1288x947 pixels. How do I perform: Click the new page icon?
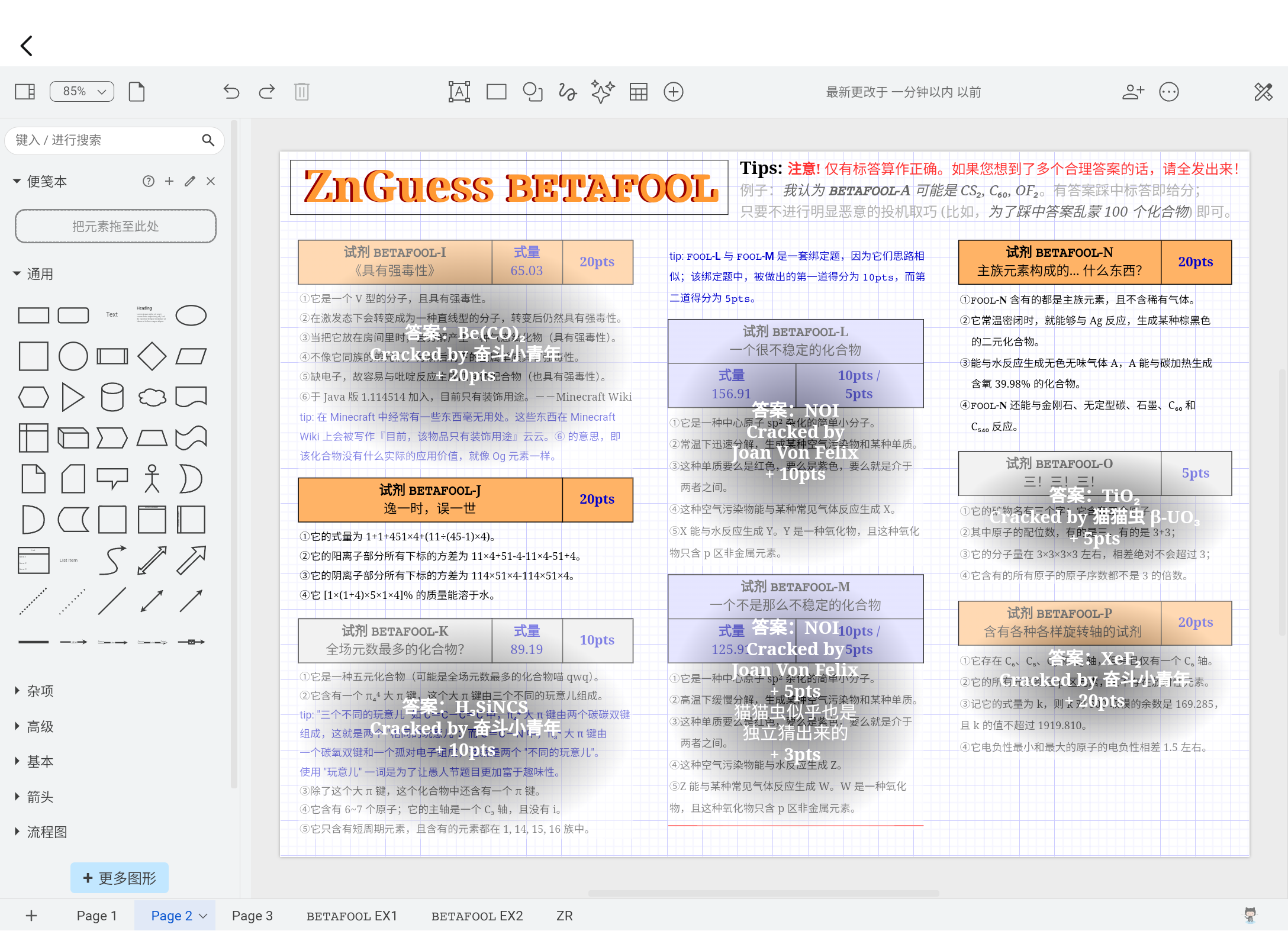(137, 92)
